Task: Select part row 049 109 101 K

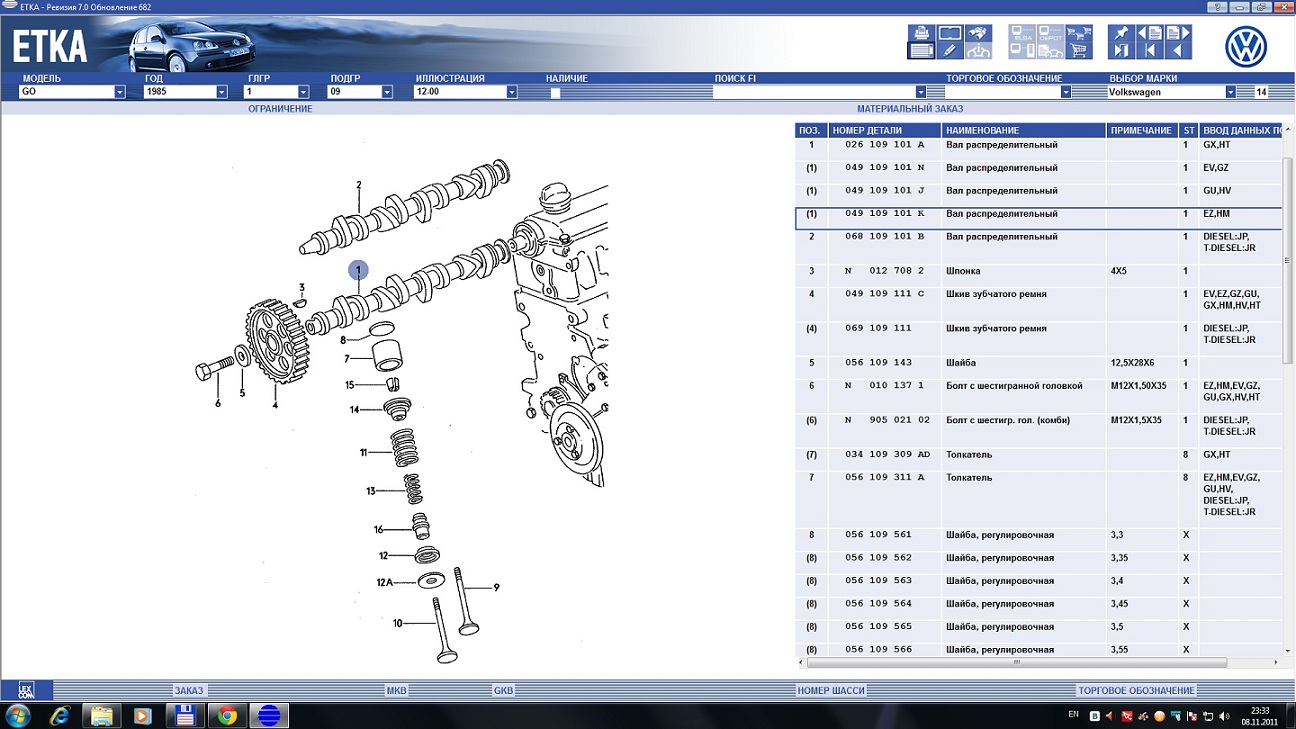Action: coord(1038,218)
